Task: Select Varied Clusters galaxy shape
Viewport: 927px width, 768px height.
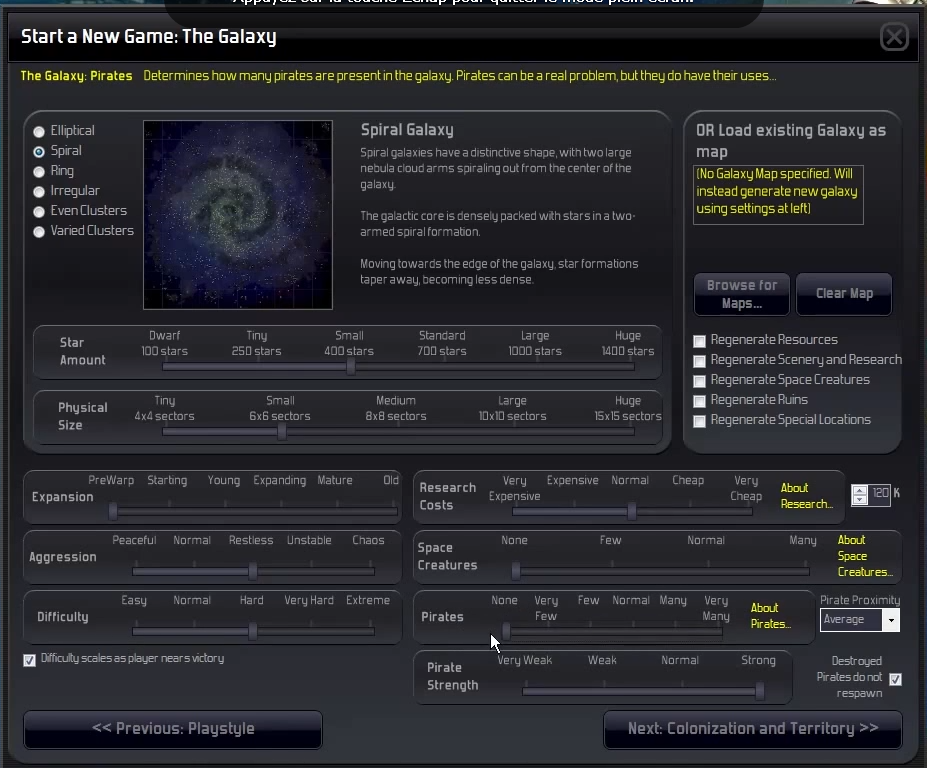Action: (x=39, y=231)
